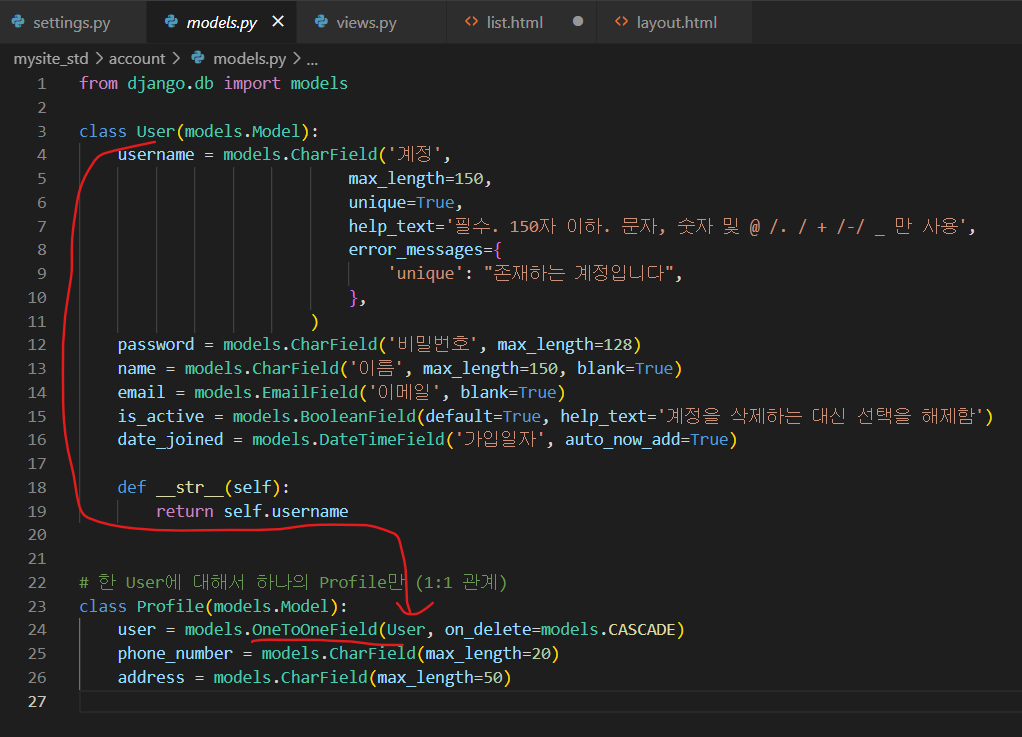Click 'on_delete=models.CASCADE' on line 24
1022x737 pixels.
[x=560, y=629]
